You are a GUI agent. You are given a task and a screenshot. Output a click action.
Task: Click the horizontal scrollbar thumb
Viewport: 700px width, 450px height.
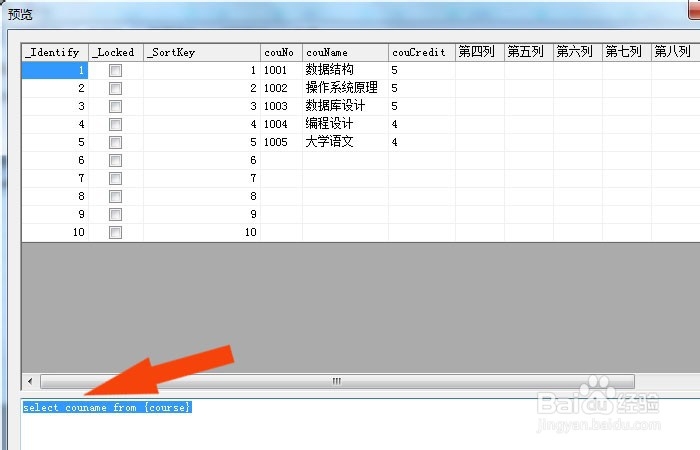coord(337,381)
